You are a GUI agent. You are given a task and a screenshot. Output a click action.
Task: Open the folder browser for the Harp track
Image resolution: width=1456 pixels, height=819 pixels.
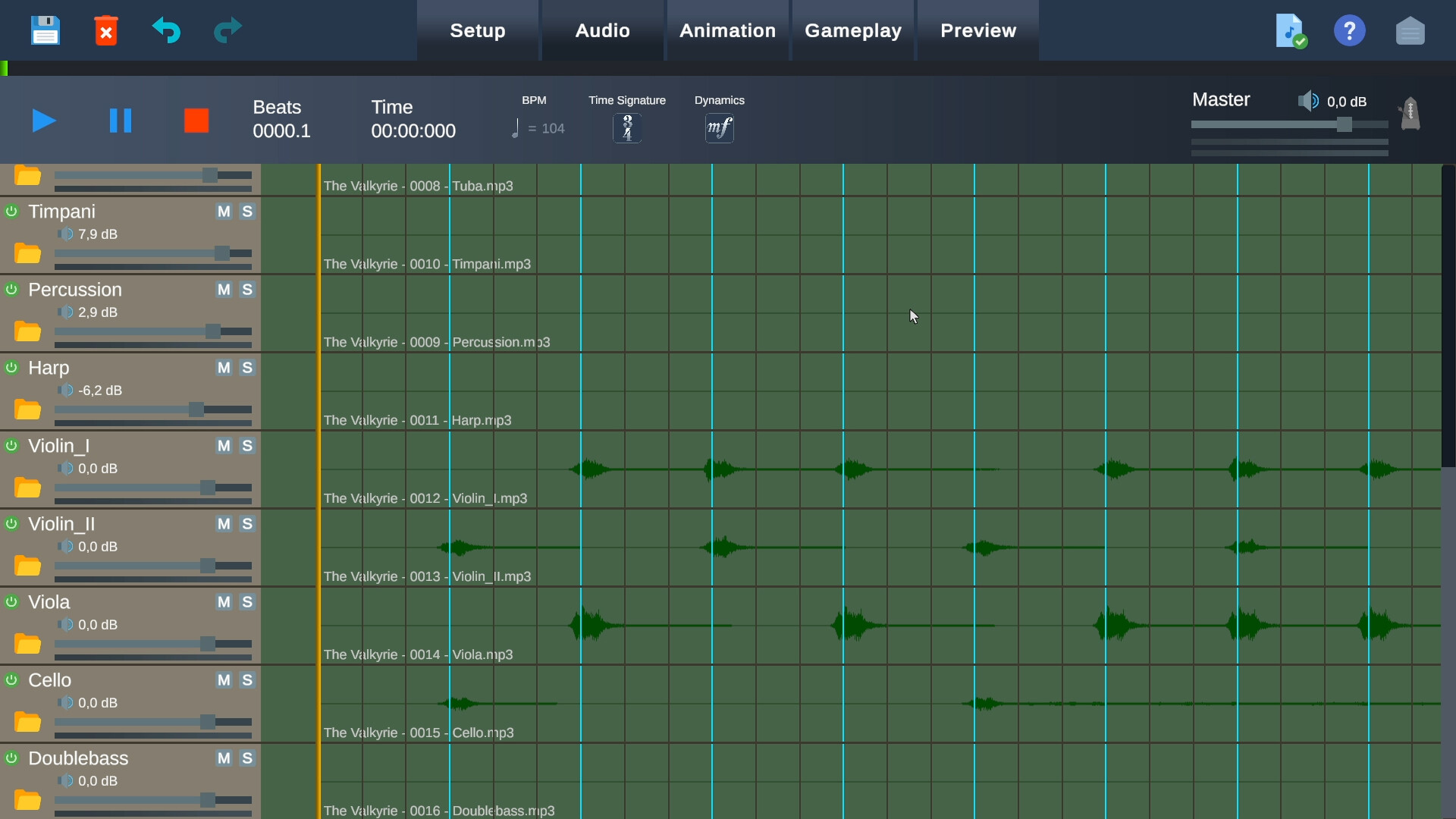click(x=27, y=409)
